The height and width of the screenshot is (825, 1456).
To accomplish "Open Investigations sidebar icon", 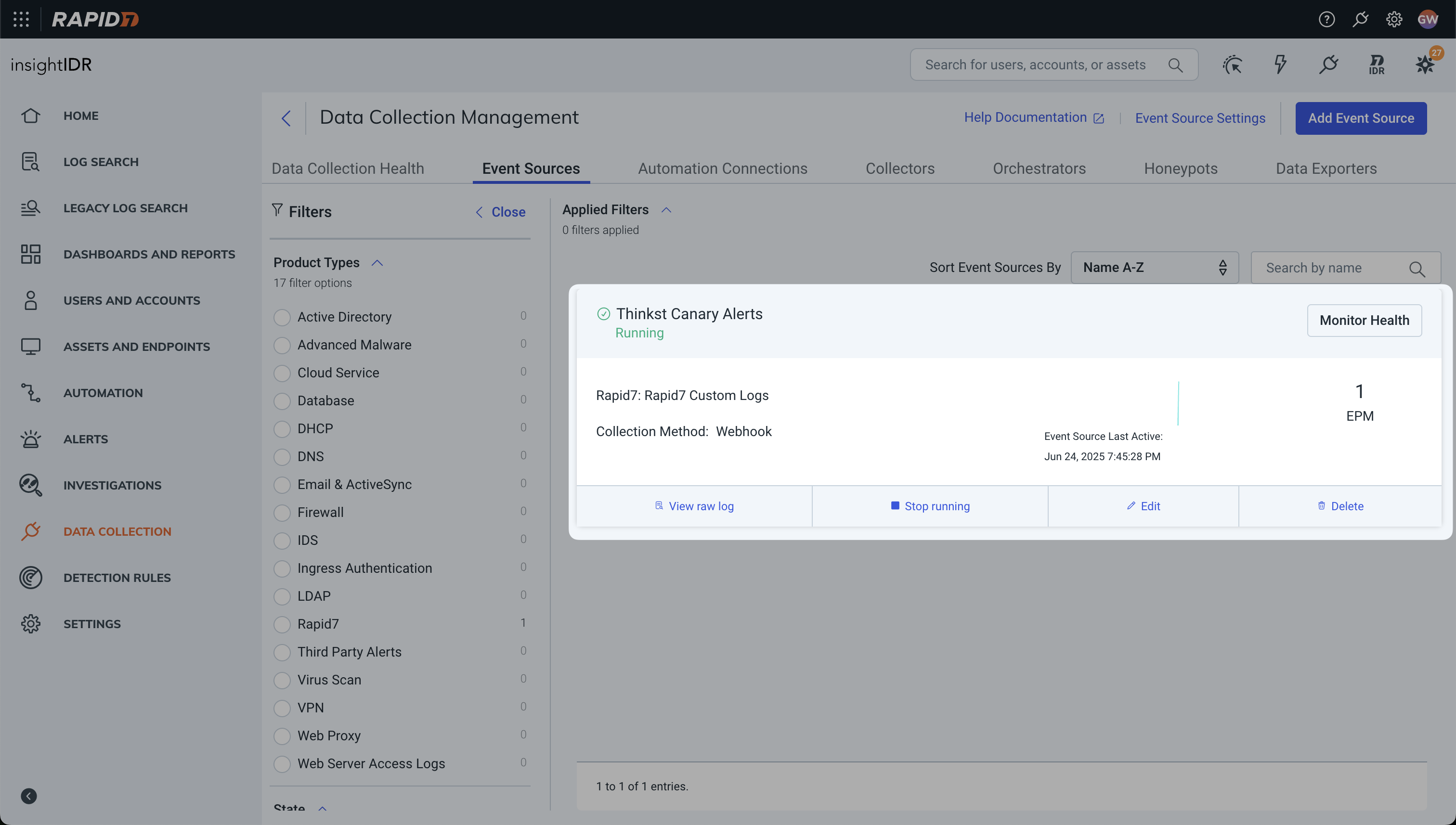I will pyautogui.click(x=31, y=485).
